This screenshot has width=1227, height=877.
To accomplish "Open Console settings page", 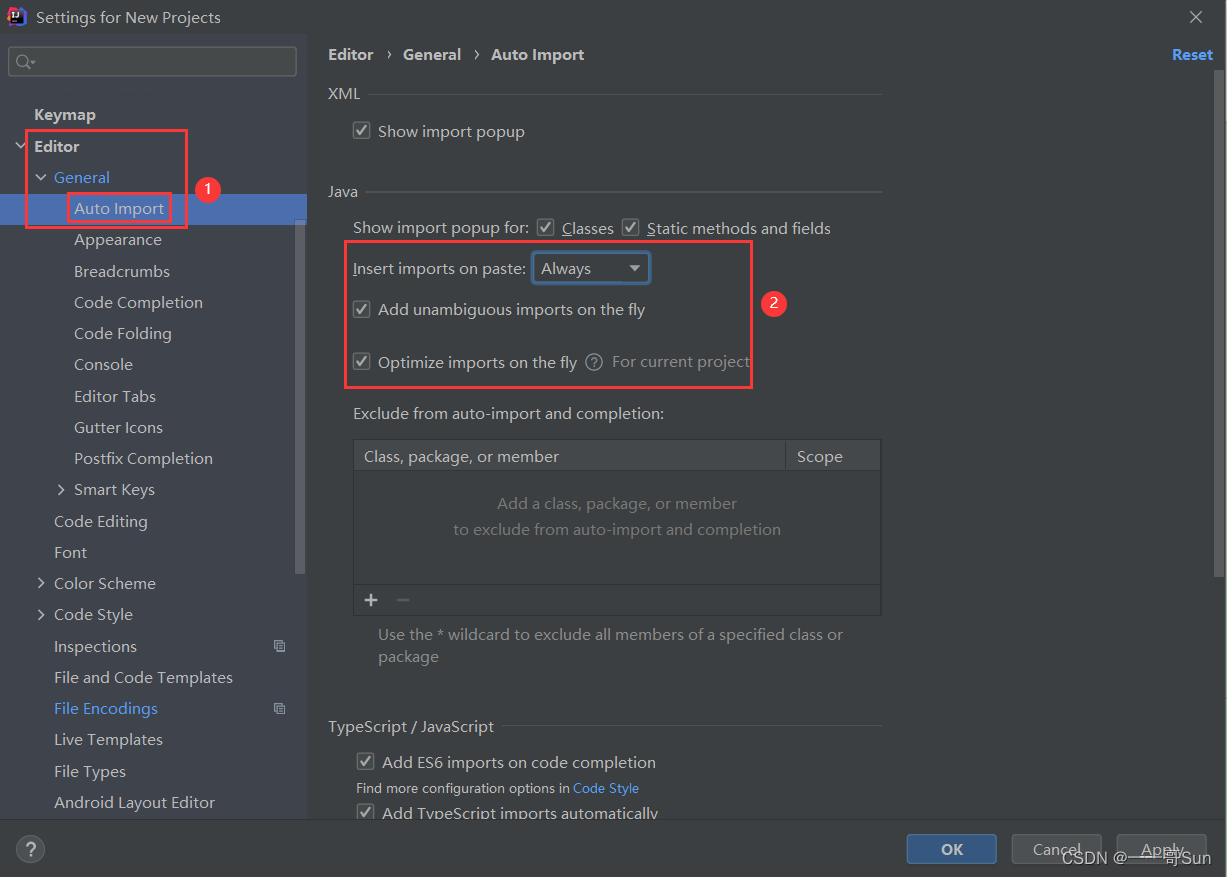I will click(x=103, y=364).
